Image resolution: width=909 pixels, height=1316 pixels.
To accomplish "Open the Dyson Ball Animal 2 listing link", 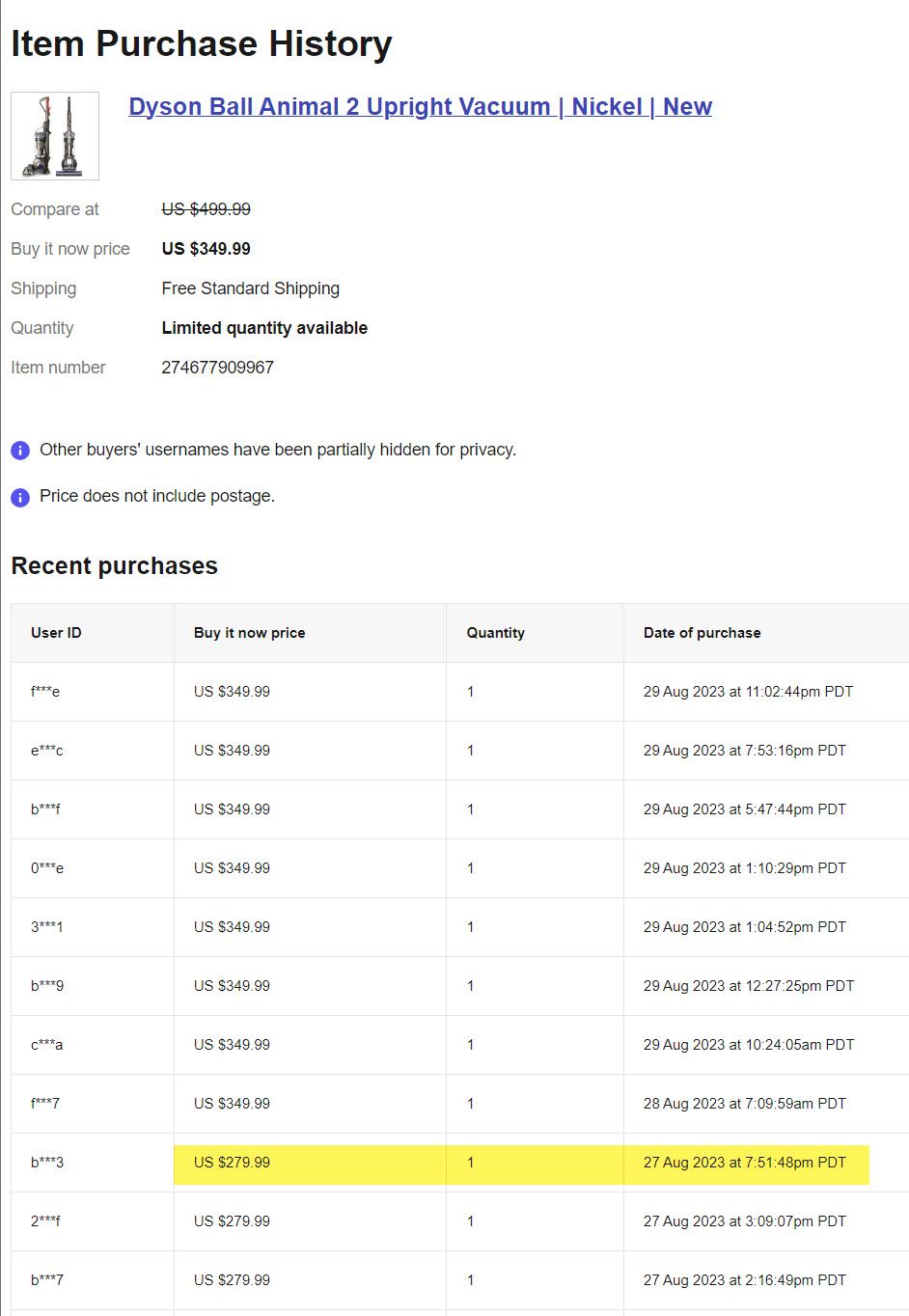I will (x=420, y=106).
